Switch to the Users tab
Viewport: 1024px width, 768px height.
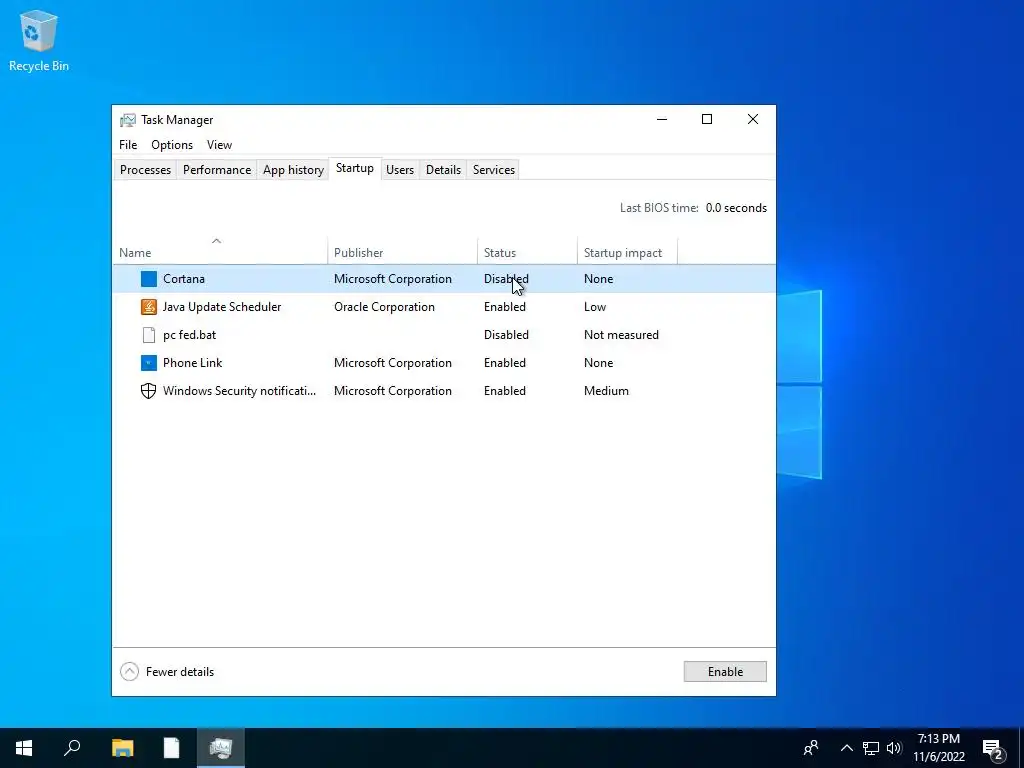coord(400,170)
